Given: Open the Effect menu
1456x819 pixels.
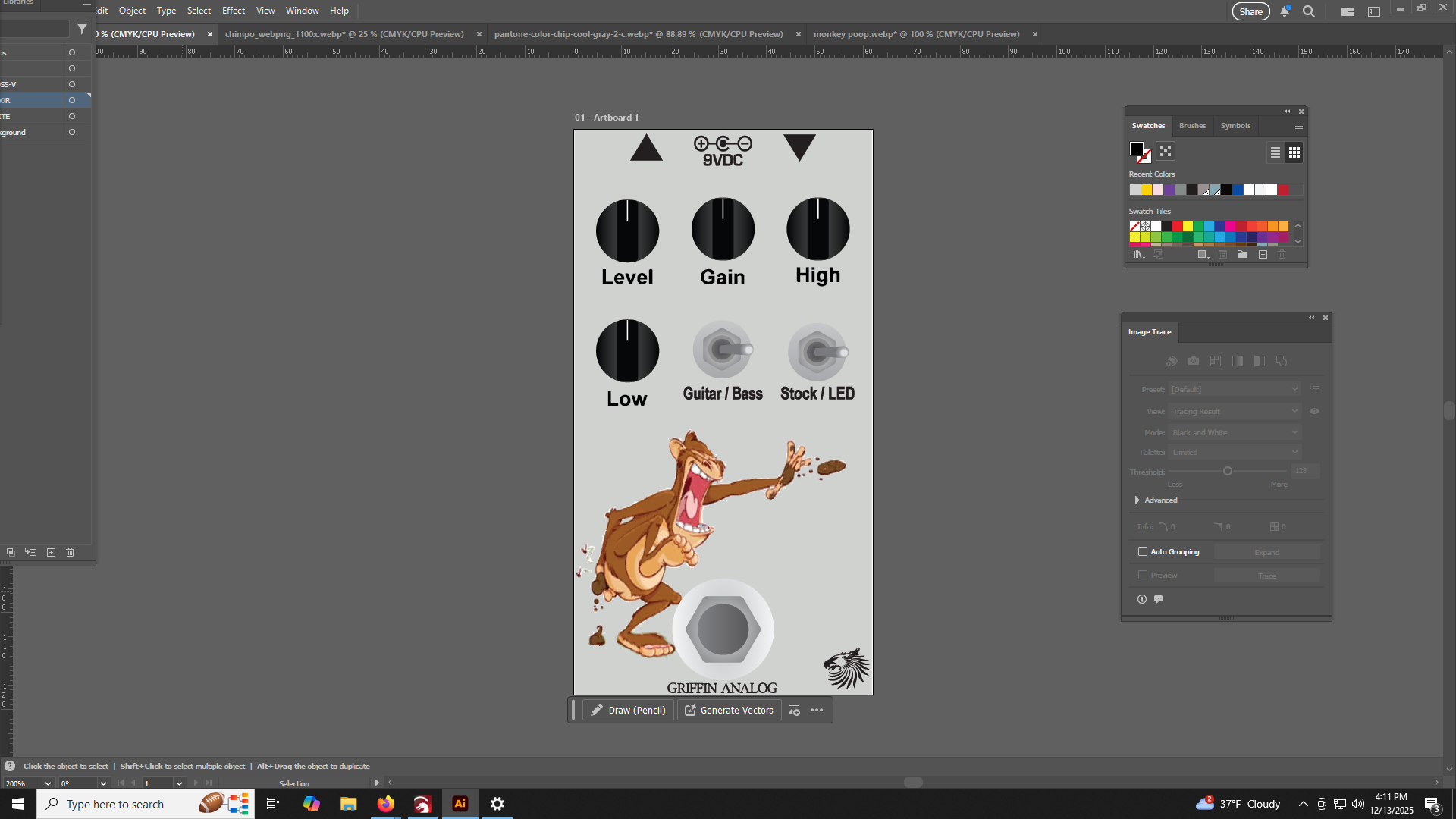Looking at the screenshot, I should [x=234, y=11].
